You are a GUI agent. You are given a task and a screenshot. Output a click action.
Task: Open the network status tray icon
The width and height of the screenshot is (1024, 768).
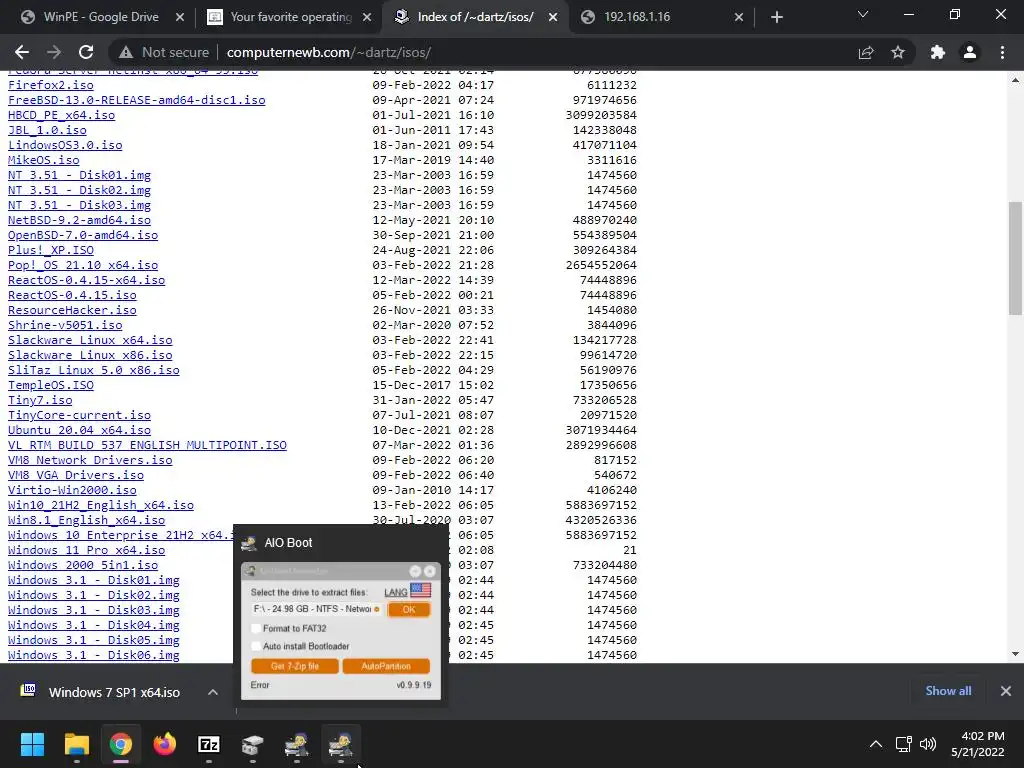(x=903, y=744)
